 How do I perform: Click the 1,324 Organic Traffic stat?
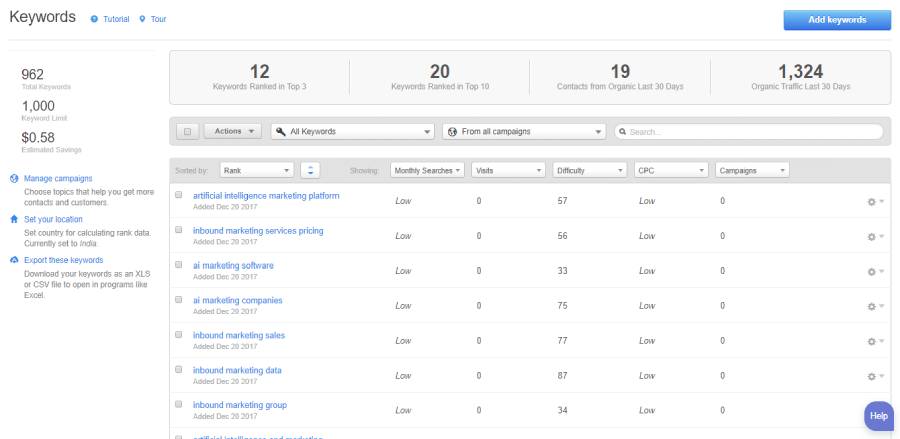coord(801,77)
